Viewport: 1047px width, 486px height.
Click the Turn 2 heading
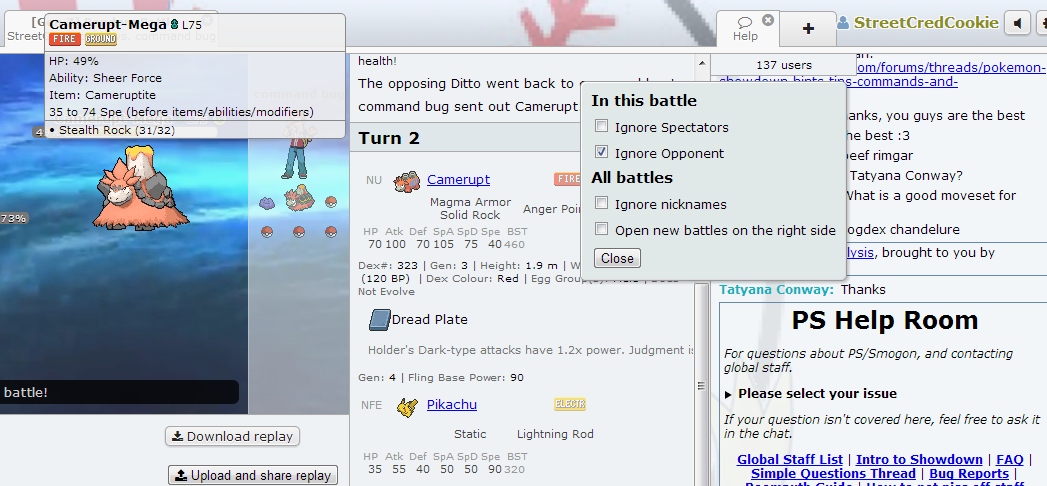[389, 138]
